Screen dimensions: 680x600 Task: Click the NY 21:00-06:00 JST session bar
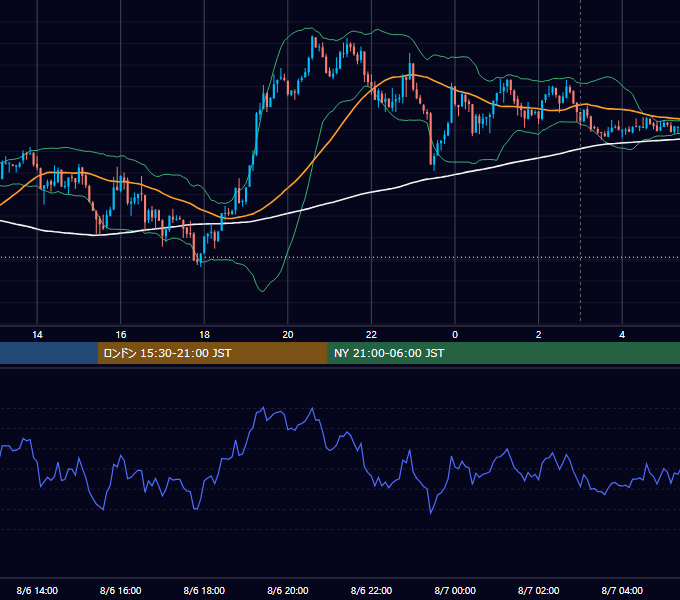503,353
